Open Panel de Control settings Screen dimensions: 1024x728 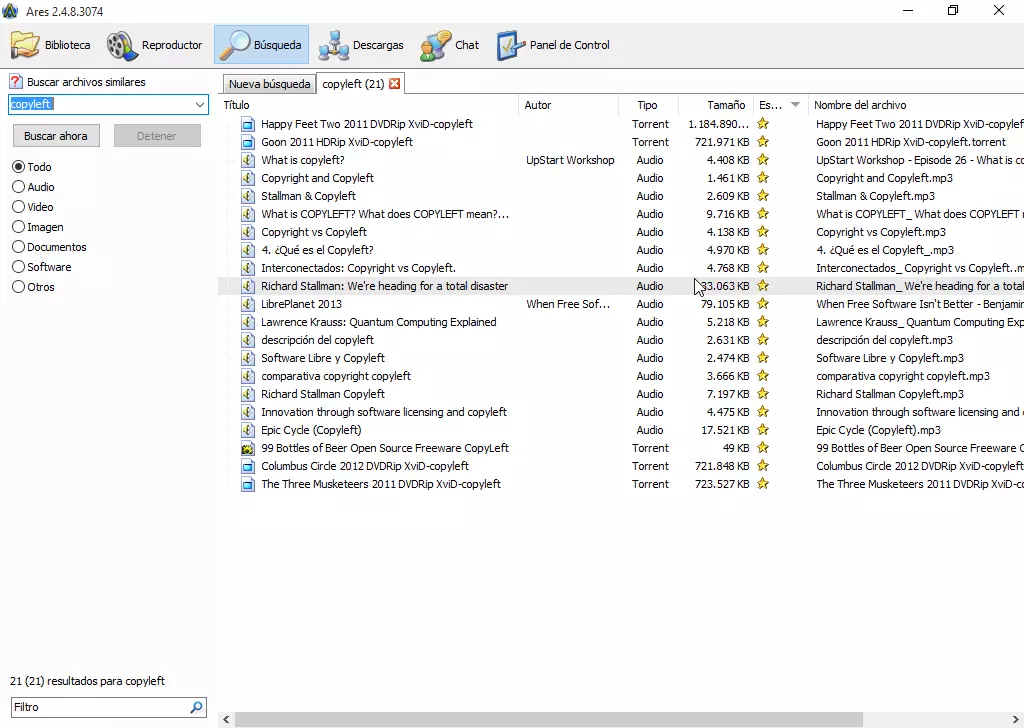click(553, 45)
